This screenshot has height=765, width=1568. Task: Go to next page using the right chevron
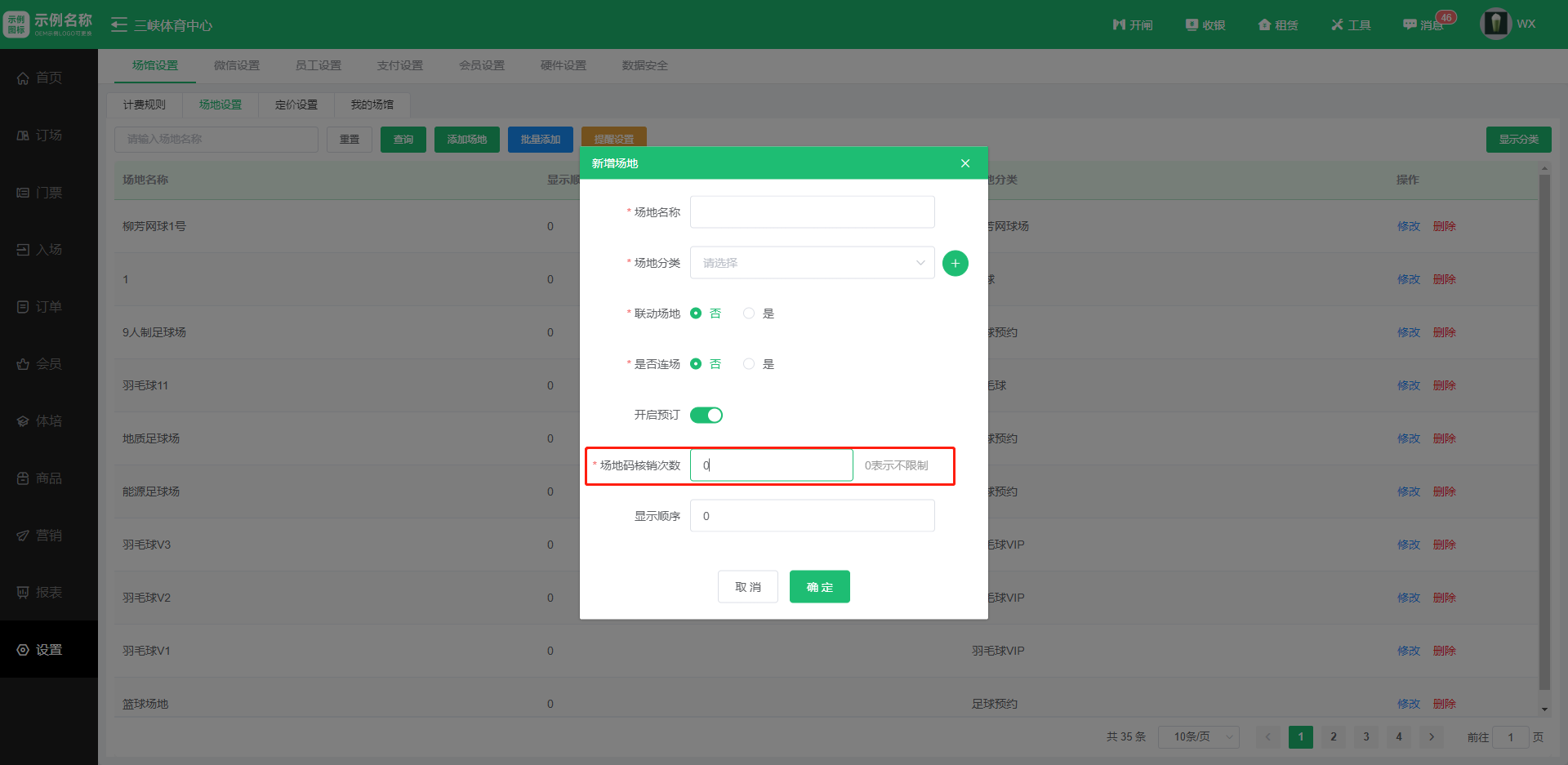1431,736
